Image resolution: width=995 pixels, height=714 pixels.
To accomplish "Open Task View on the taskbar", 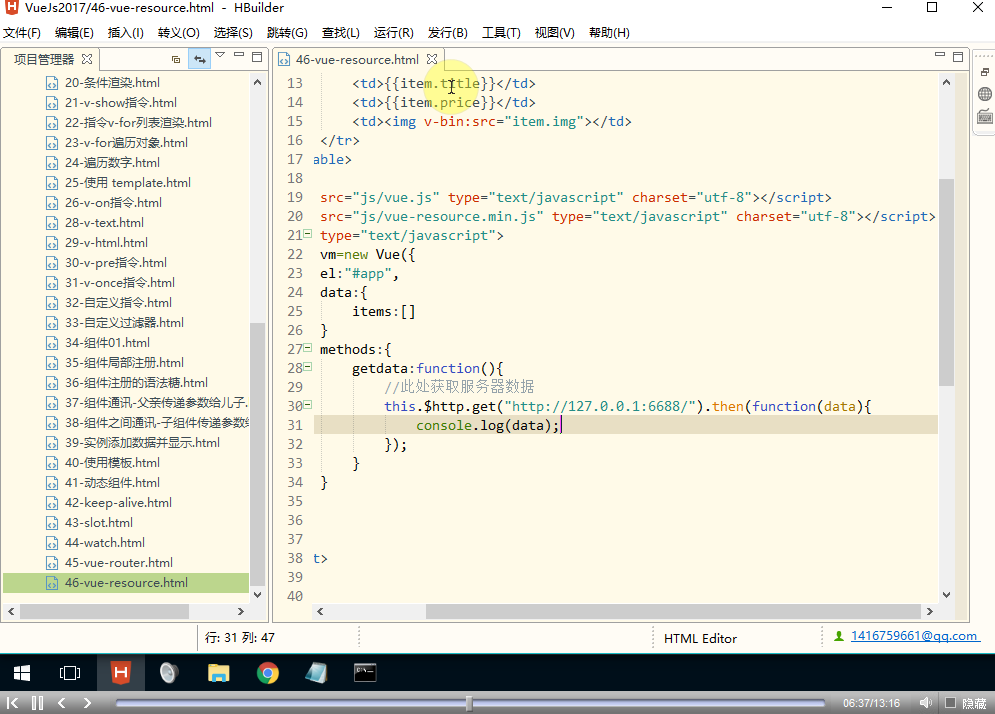I will point(70,673).
